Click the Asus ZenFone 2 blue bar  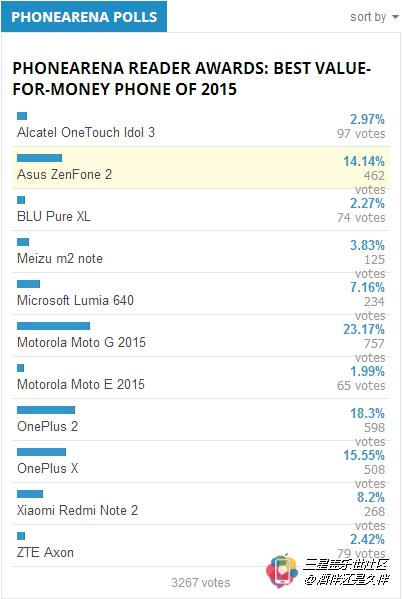coord(39,158)
